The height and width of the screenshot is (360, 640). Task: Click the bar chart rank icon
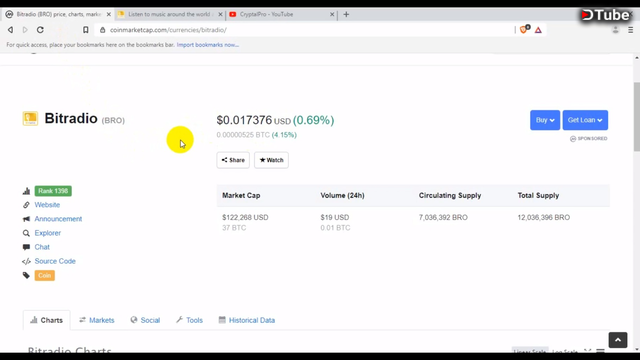27,191
